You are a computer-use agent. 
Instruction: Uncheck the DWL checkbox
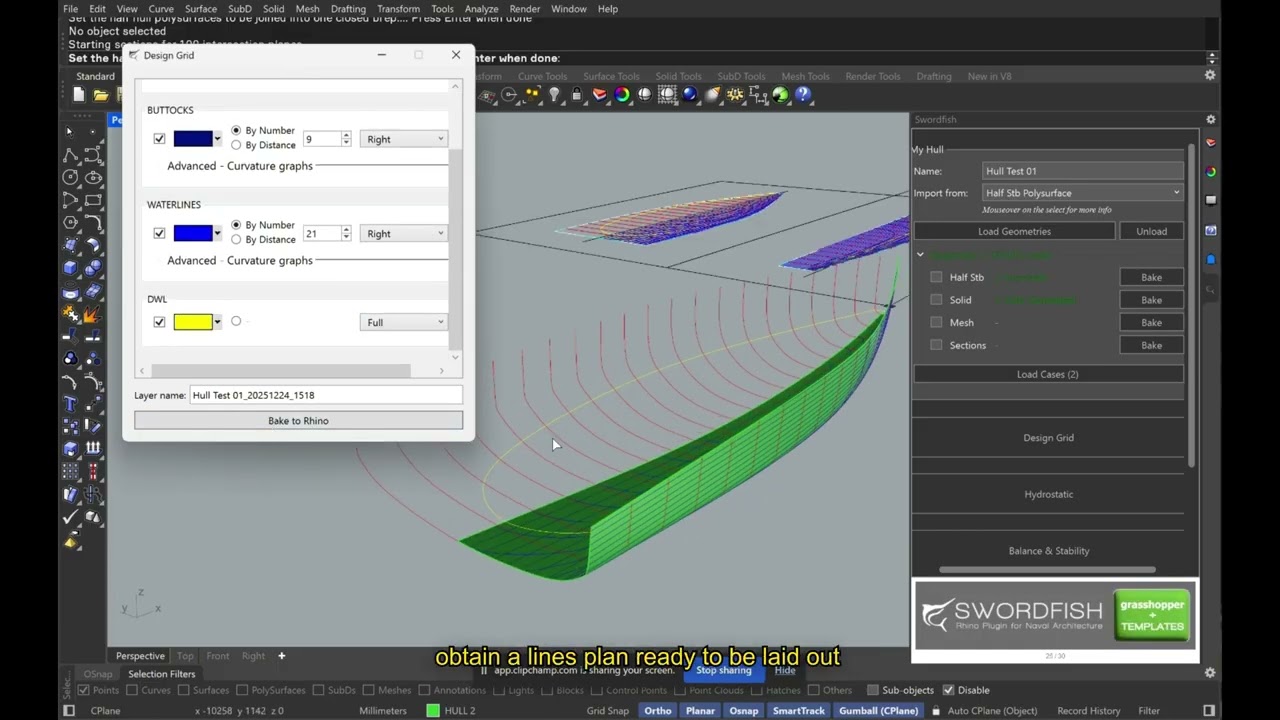pos(159,322)
